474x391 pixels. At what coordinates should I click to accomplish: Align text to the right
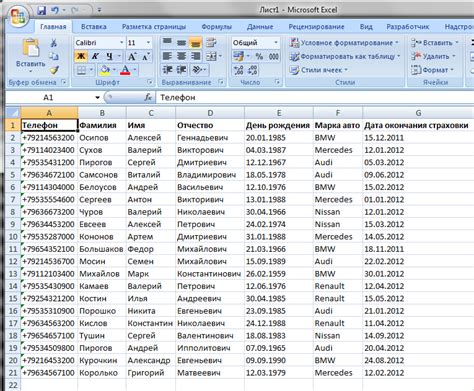pyautogui.click(x=195, y=56)
